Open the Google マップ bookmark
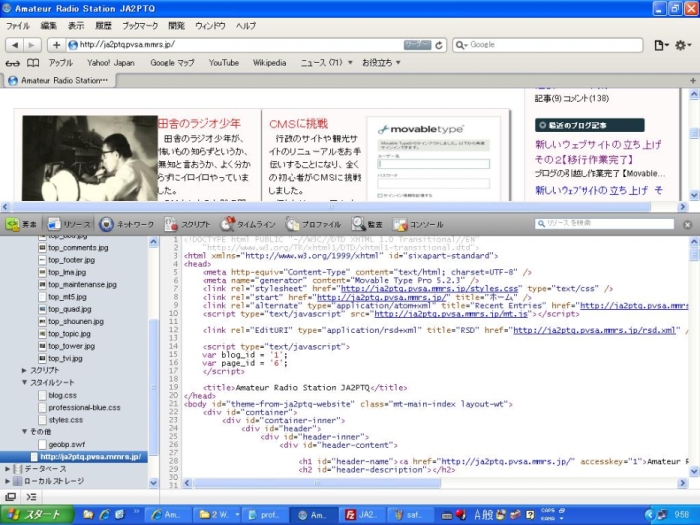 [x=172, y=63]
